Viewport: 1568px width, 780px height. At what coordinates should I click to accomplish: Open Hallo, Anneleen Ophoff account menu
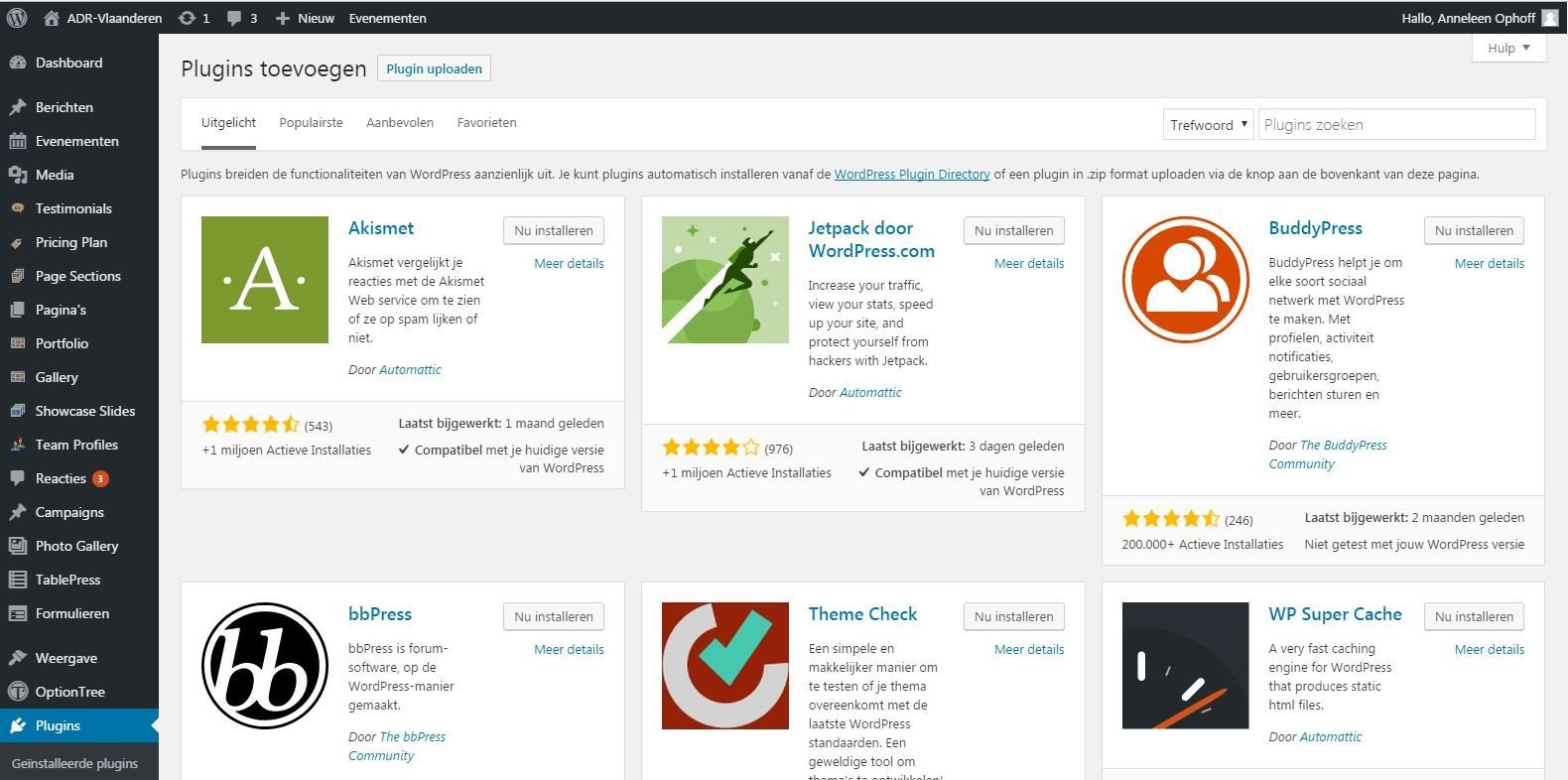click(1480, 18)
